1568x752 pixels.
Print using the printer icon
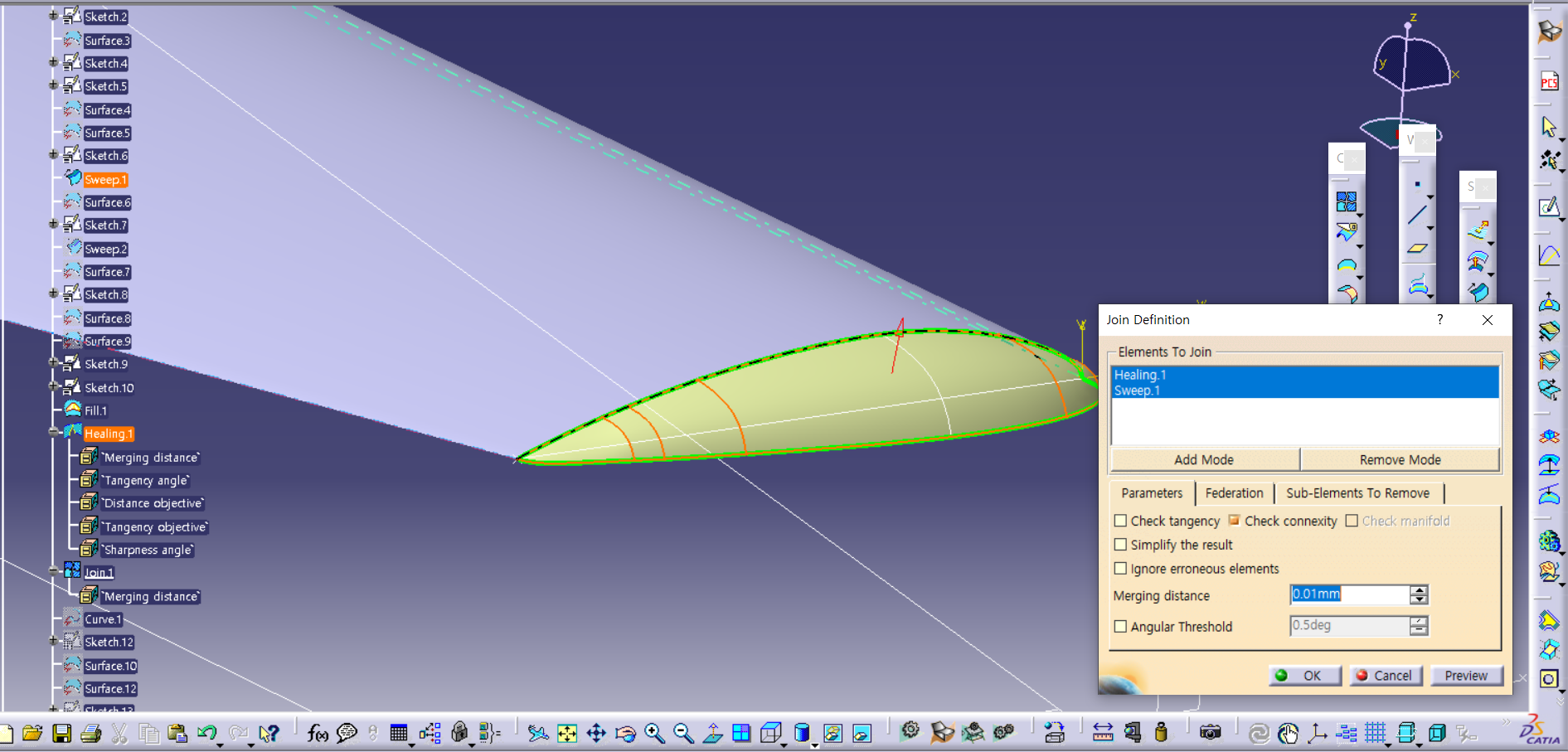click(x=91, y=733)
